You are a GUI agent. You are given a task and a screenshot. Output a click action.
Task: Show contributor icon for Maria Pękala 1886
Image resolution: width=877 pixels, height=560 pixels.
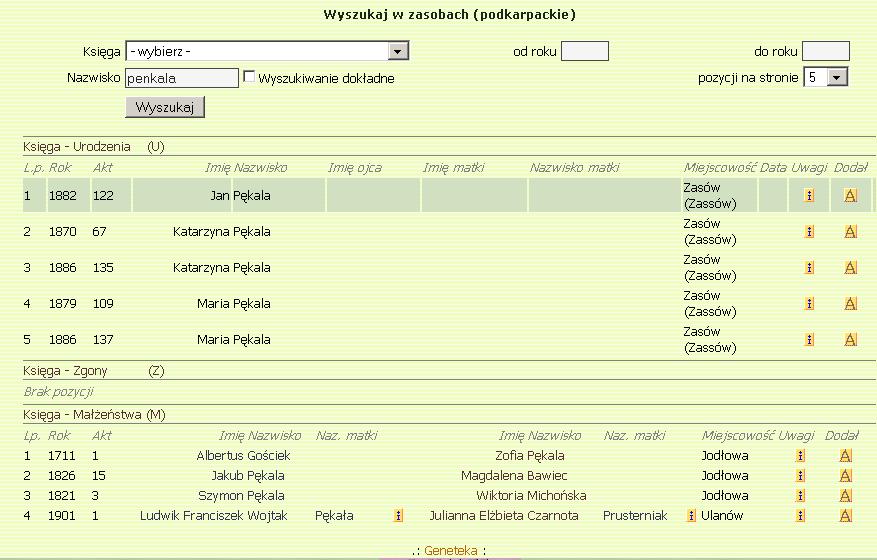coord(850,339)
